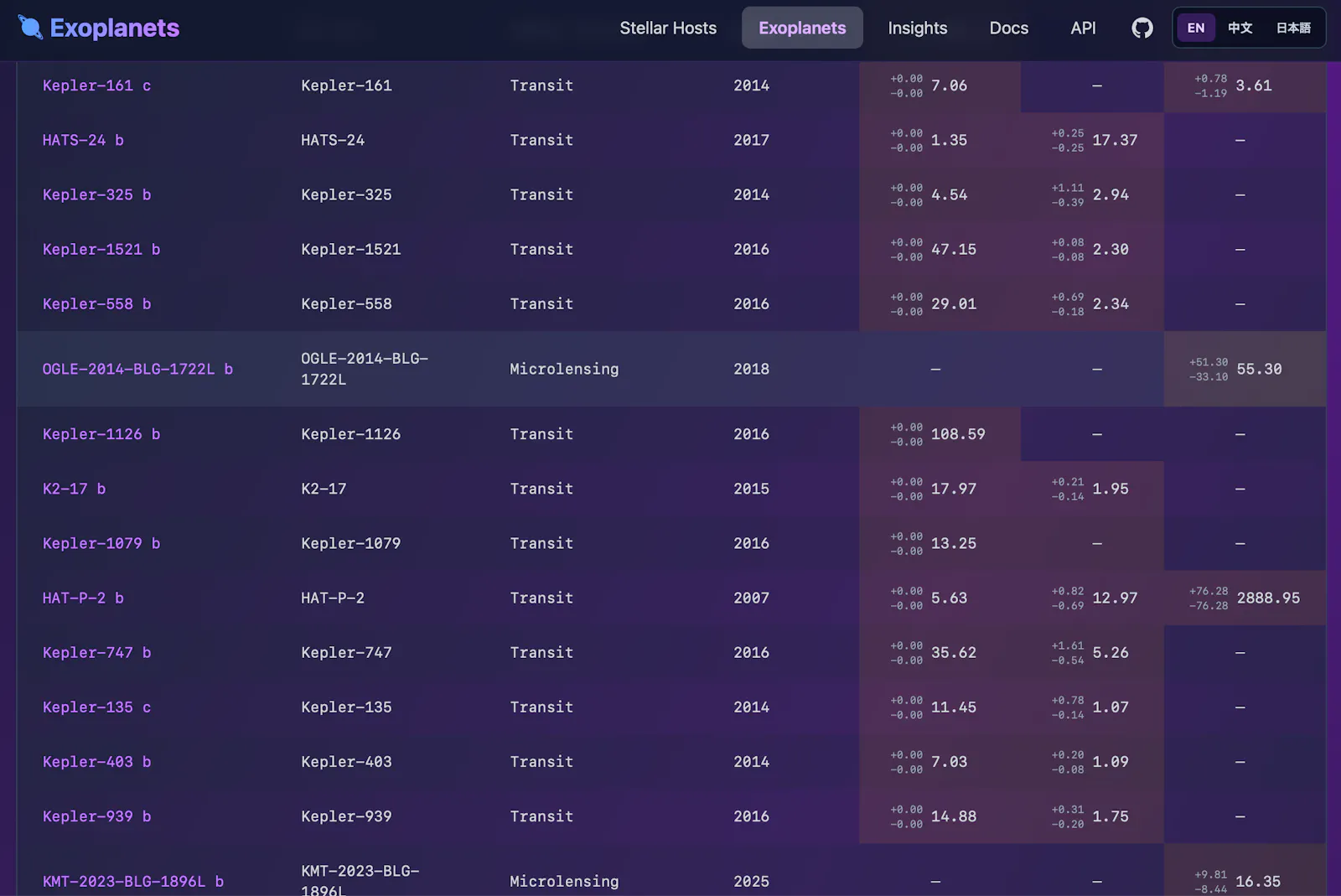The image size is (1341, 896).
Task: Open the Insights page
Action: [917, 28]
